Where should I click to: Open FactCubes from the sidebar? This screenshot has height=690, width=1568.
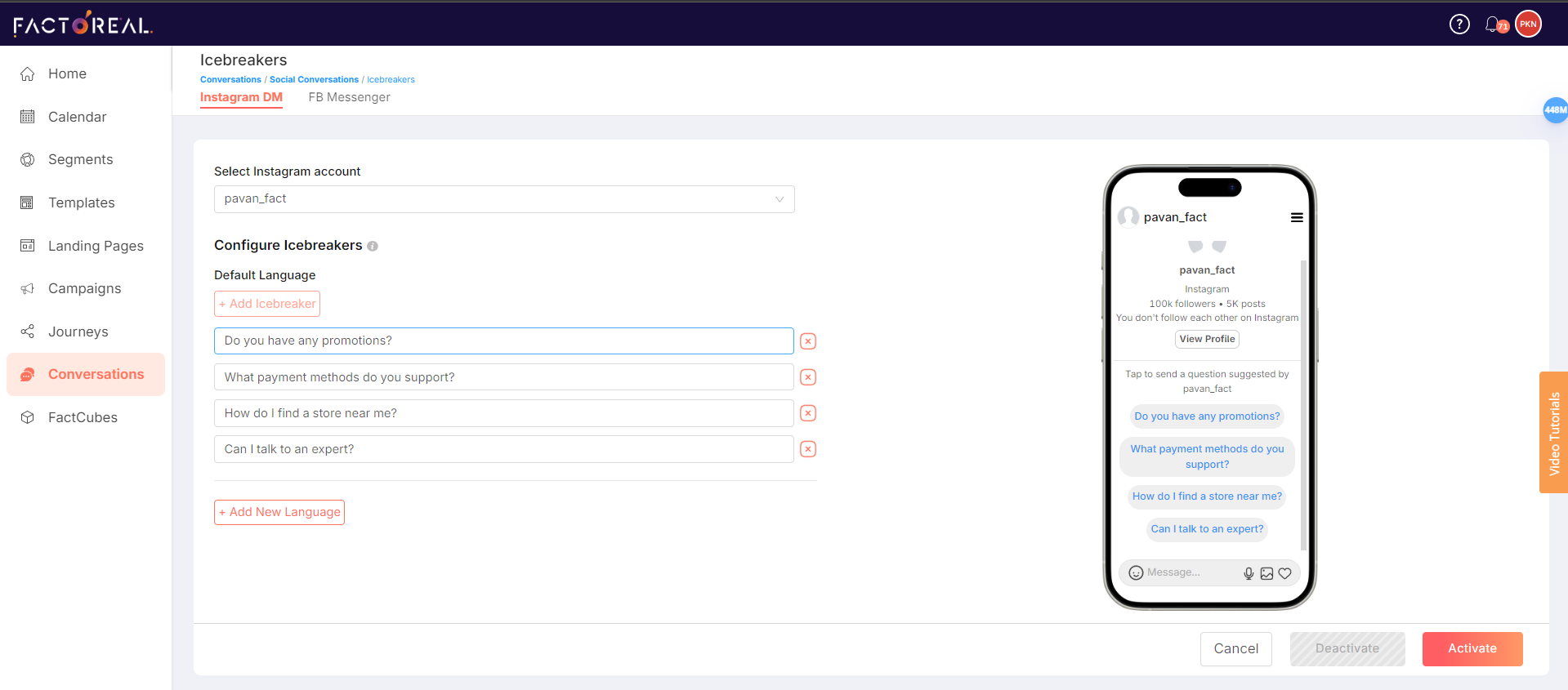tap(83, 417)
